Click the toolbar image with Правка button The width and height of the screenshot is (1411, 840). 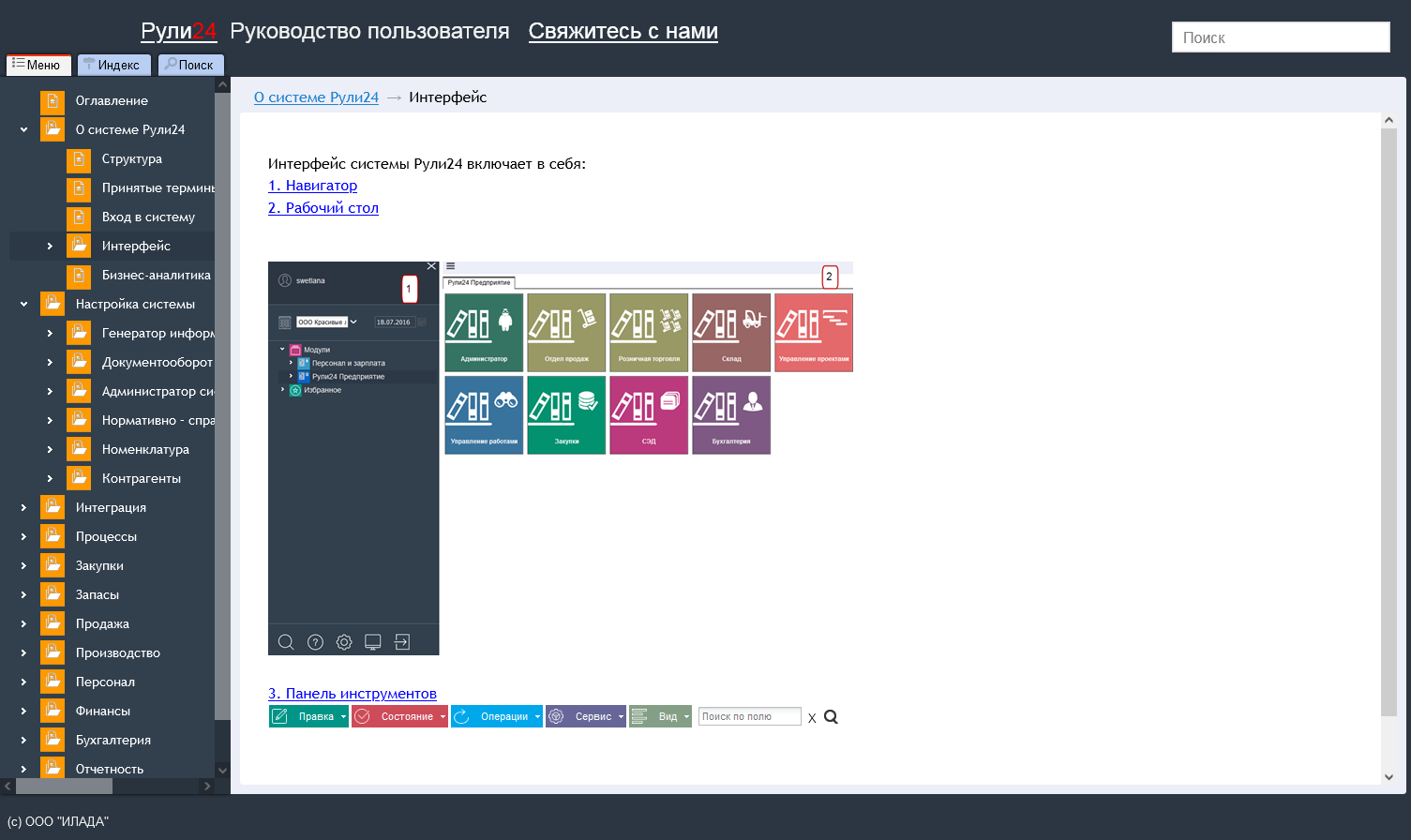[554, 716]
